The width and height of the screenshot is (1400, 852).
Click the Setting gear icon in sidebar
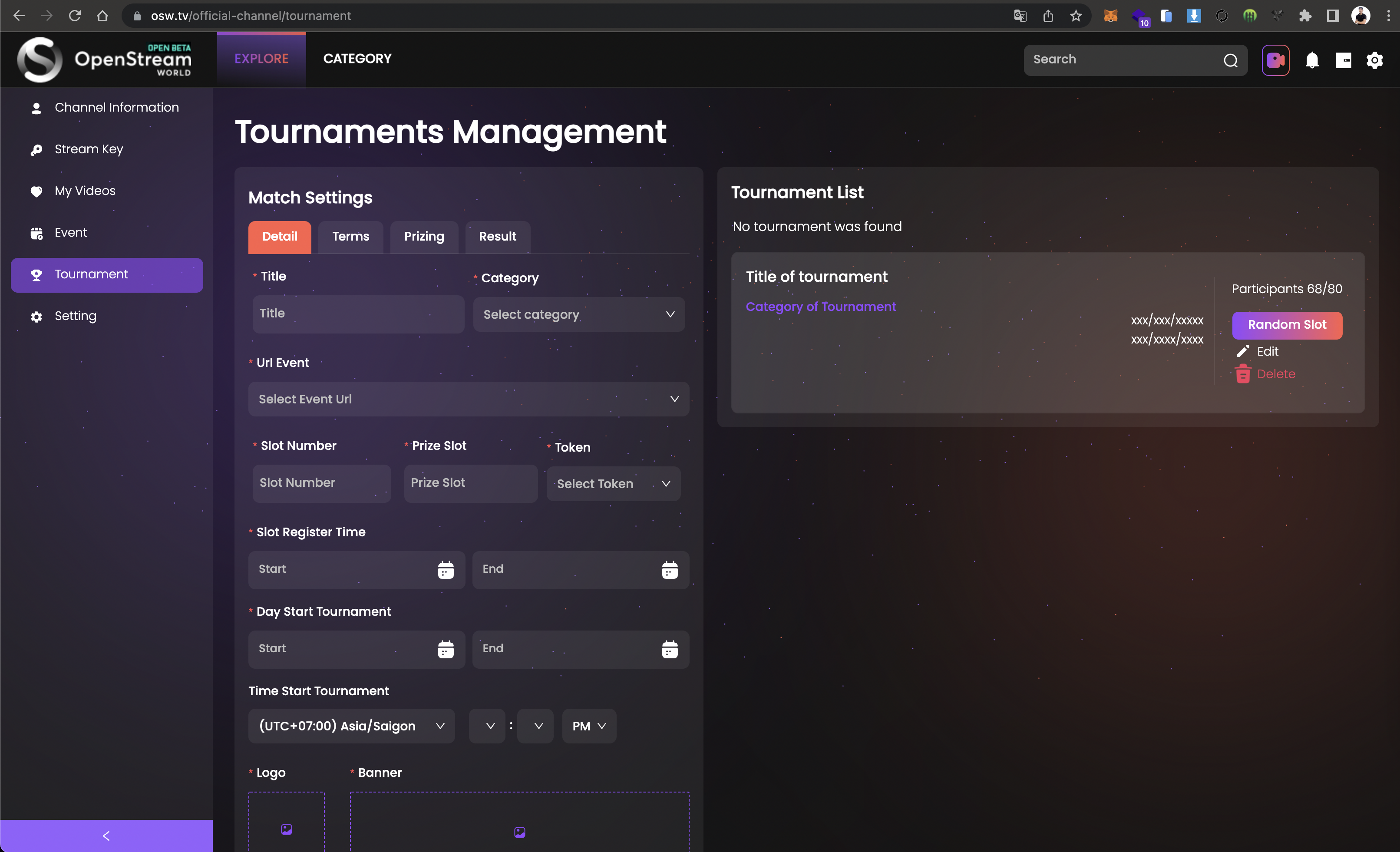tap(36, 317)
